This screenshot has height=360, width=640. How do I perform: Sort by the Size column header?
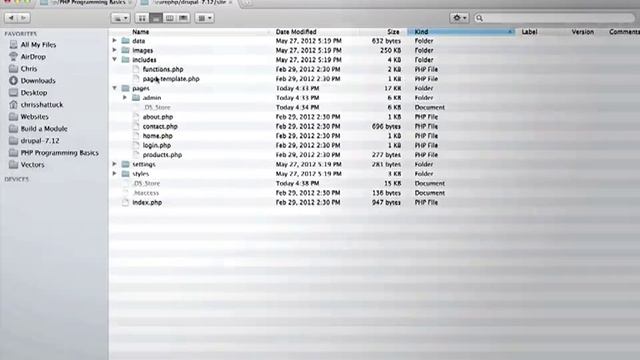393,32
